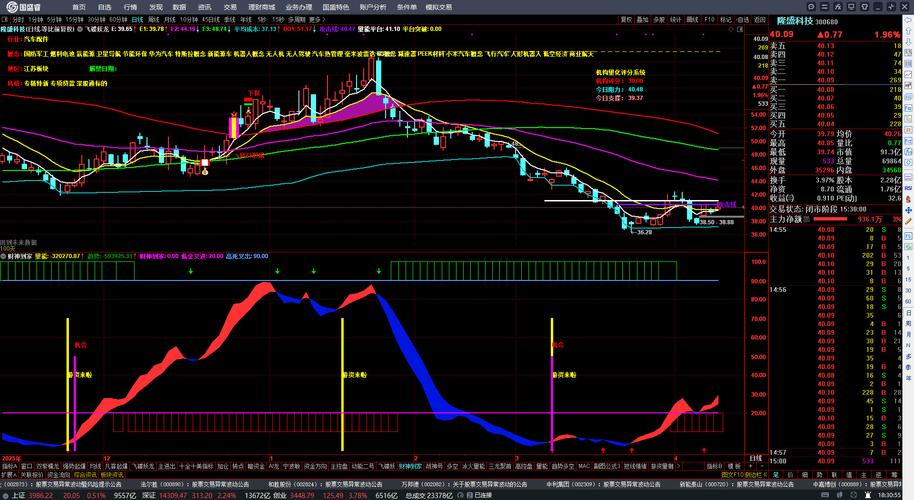
Task: Select the 主进出 indicator tab
Action: (167, 466)
